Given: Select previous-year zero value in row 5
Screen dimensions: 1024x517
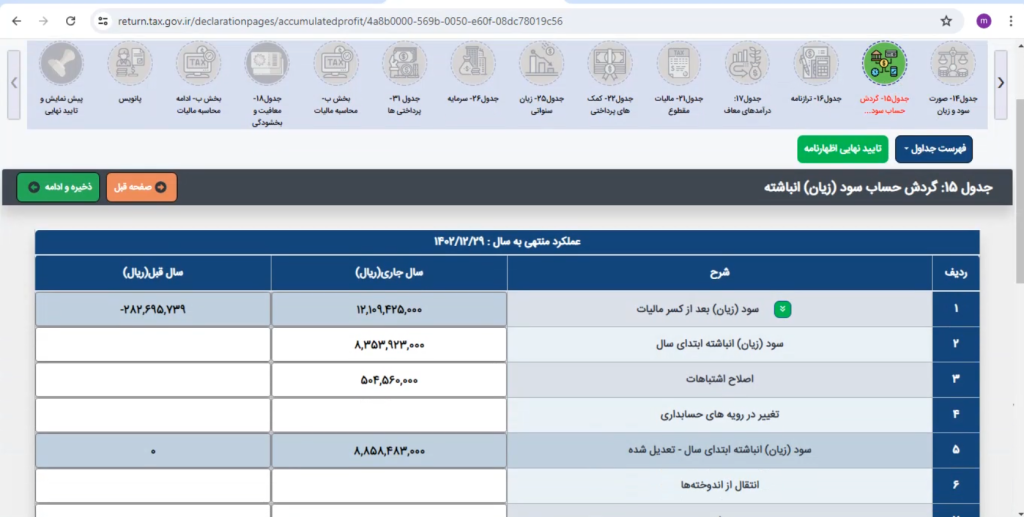Looking at the screenshot, I should pyautogui.click(x=153, y=450).
